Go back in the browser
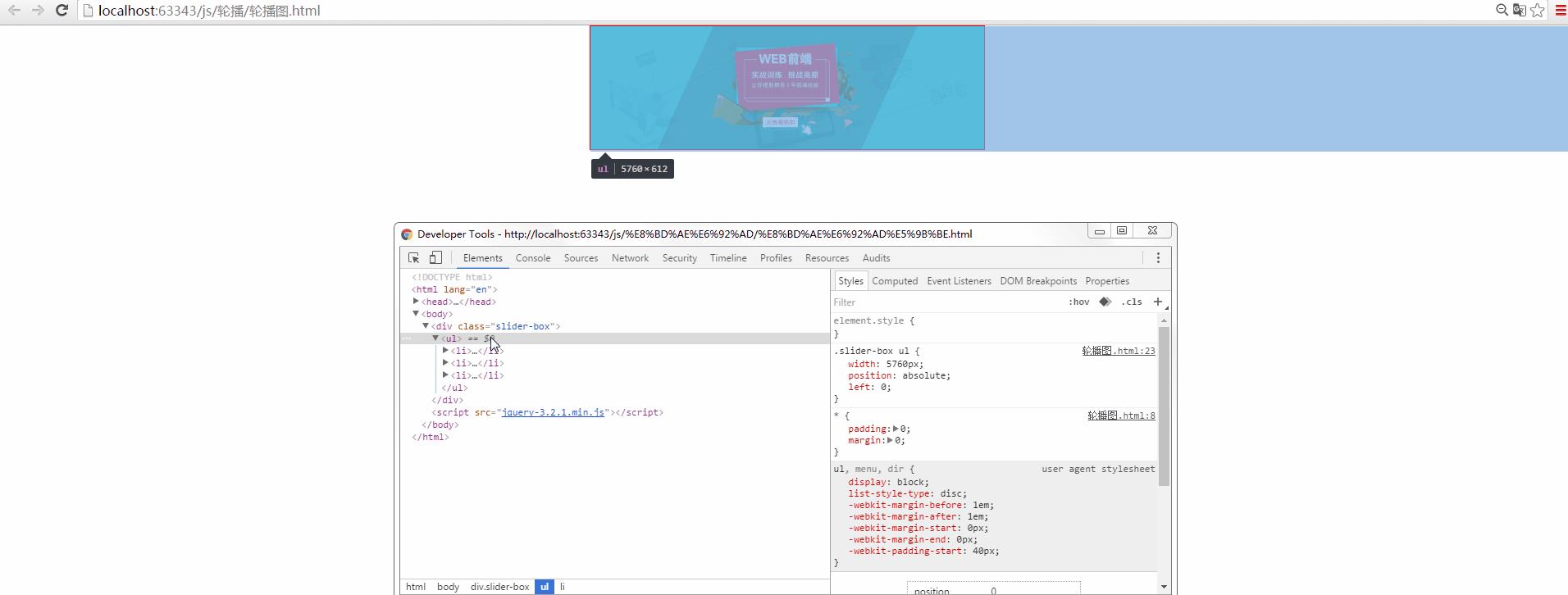Image resolution: width=1568 pixels, height=595 pixels. (14, 11)
